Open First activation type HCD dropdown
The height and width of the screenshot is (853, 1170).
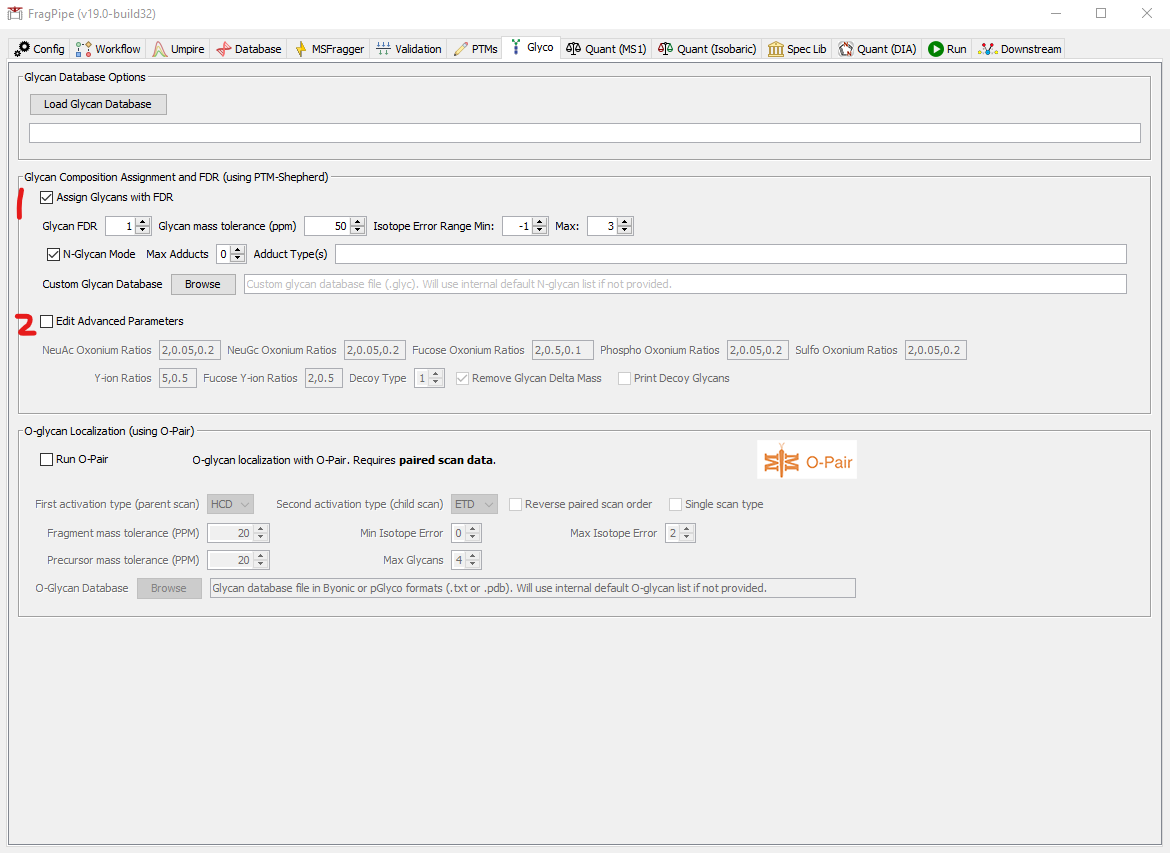coord(231,504)
